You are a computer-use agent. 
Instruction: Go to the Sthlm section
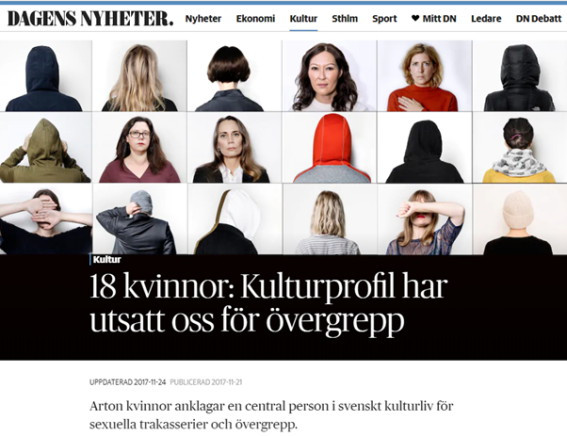tap(345, 19)
